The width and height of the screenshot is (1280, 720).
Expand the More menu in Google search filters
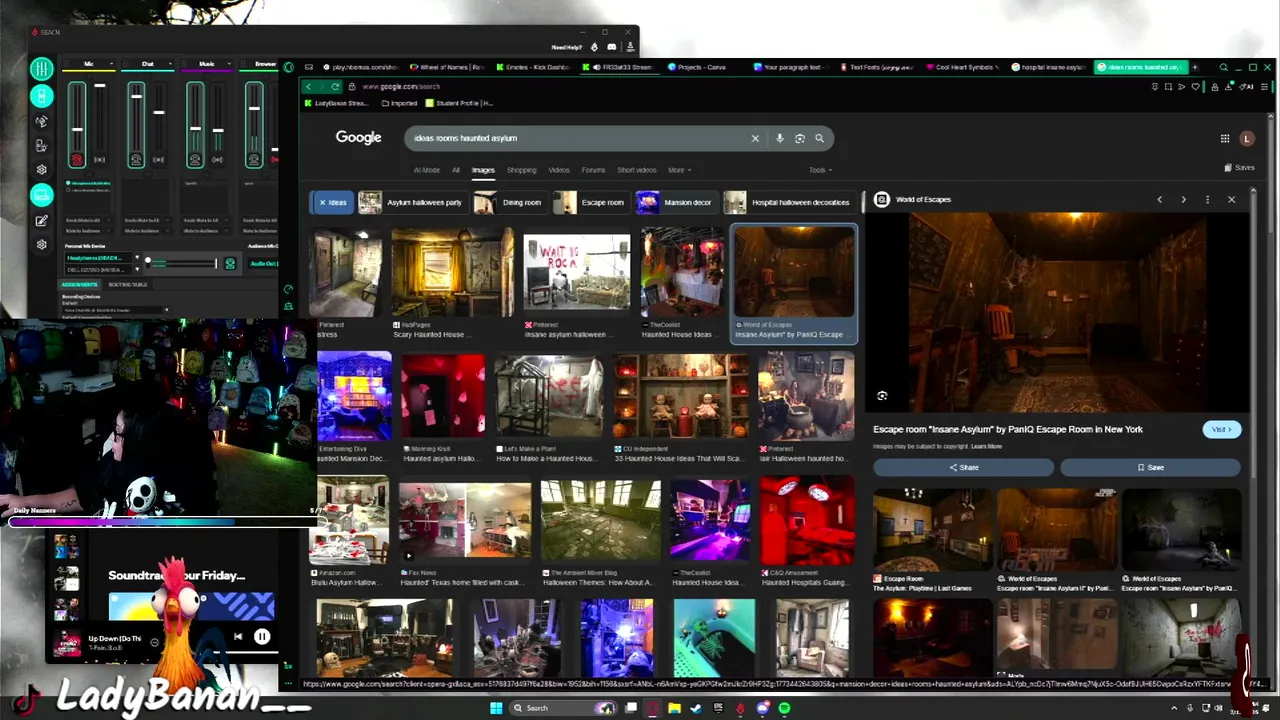(x=679, y=170)
